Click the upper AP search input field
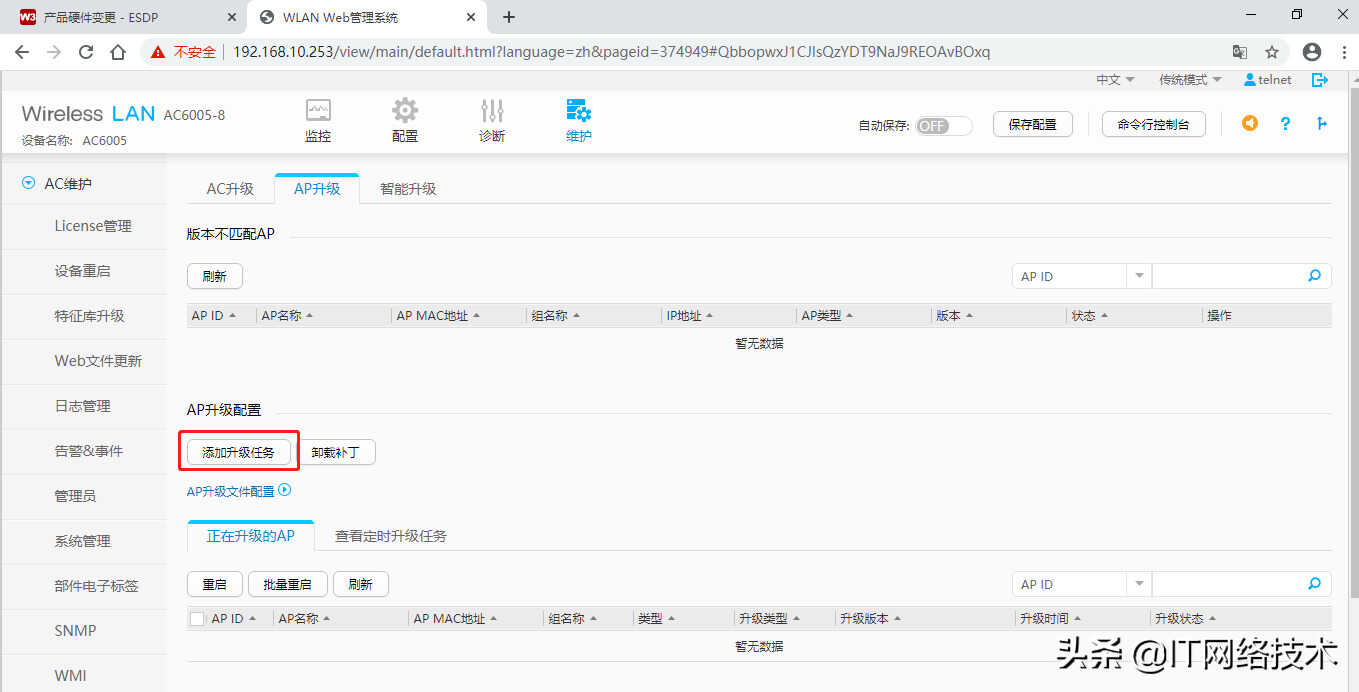 1228,276
